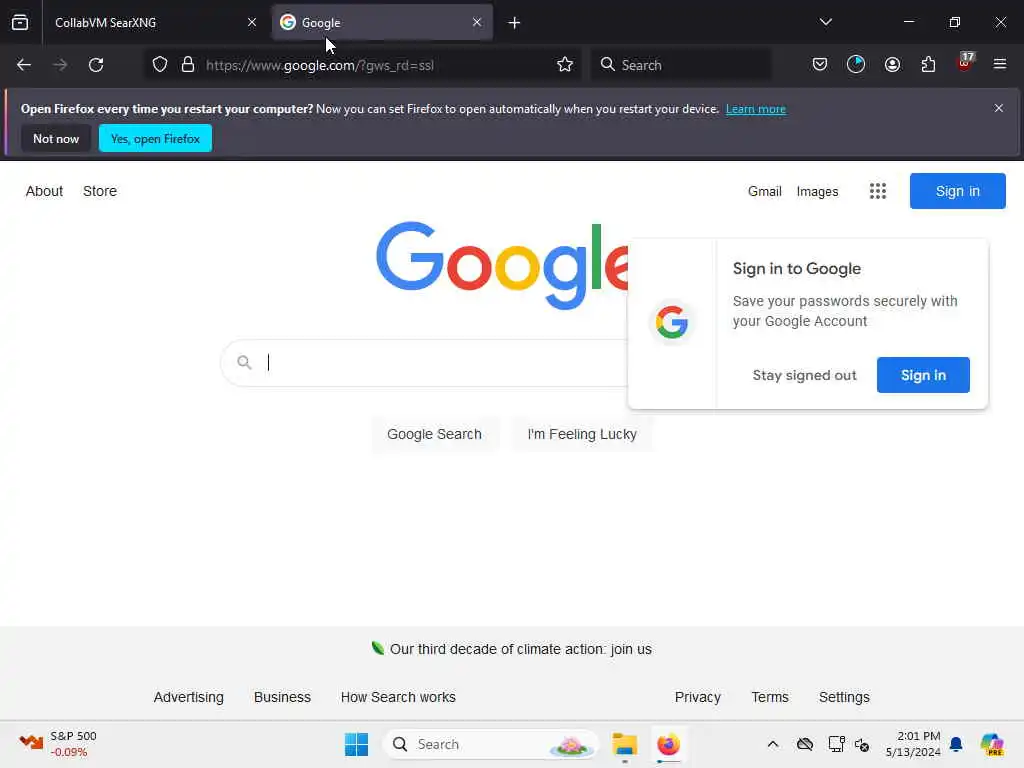
Task: Open the S&P 500 taskbar widget
Action: pyautogui.click(x=57, y=744)
